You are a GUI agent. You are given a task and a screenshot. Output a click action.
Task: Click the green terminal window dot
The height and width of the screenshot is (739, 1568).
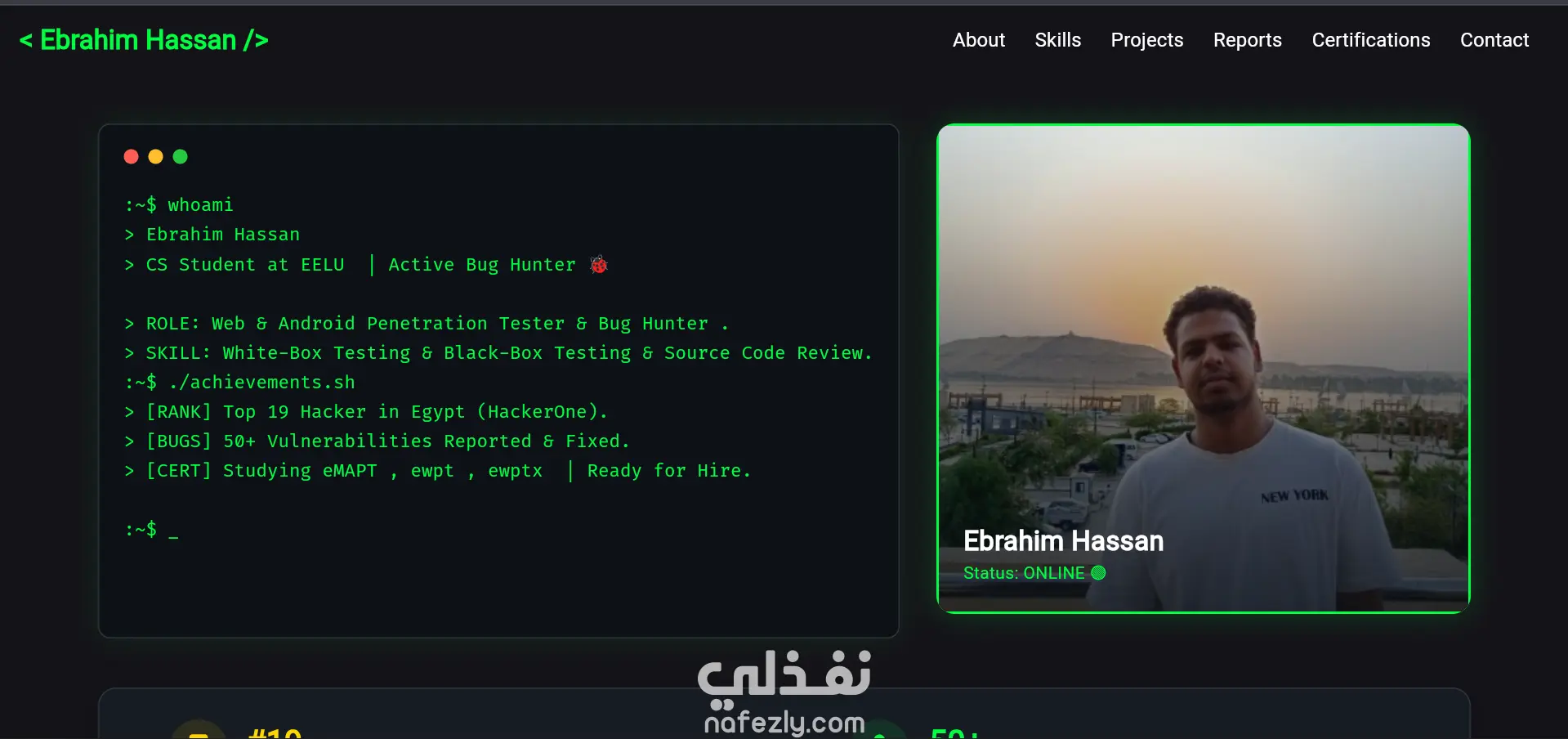coord(181,156)
